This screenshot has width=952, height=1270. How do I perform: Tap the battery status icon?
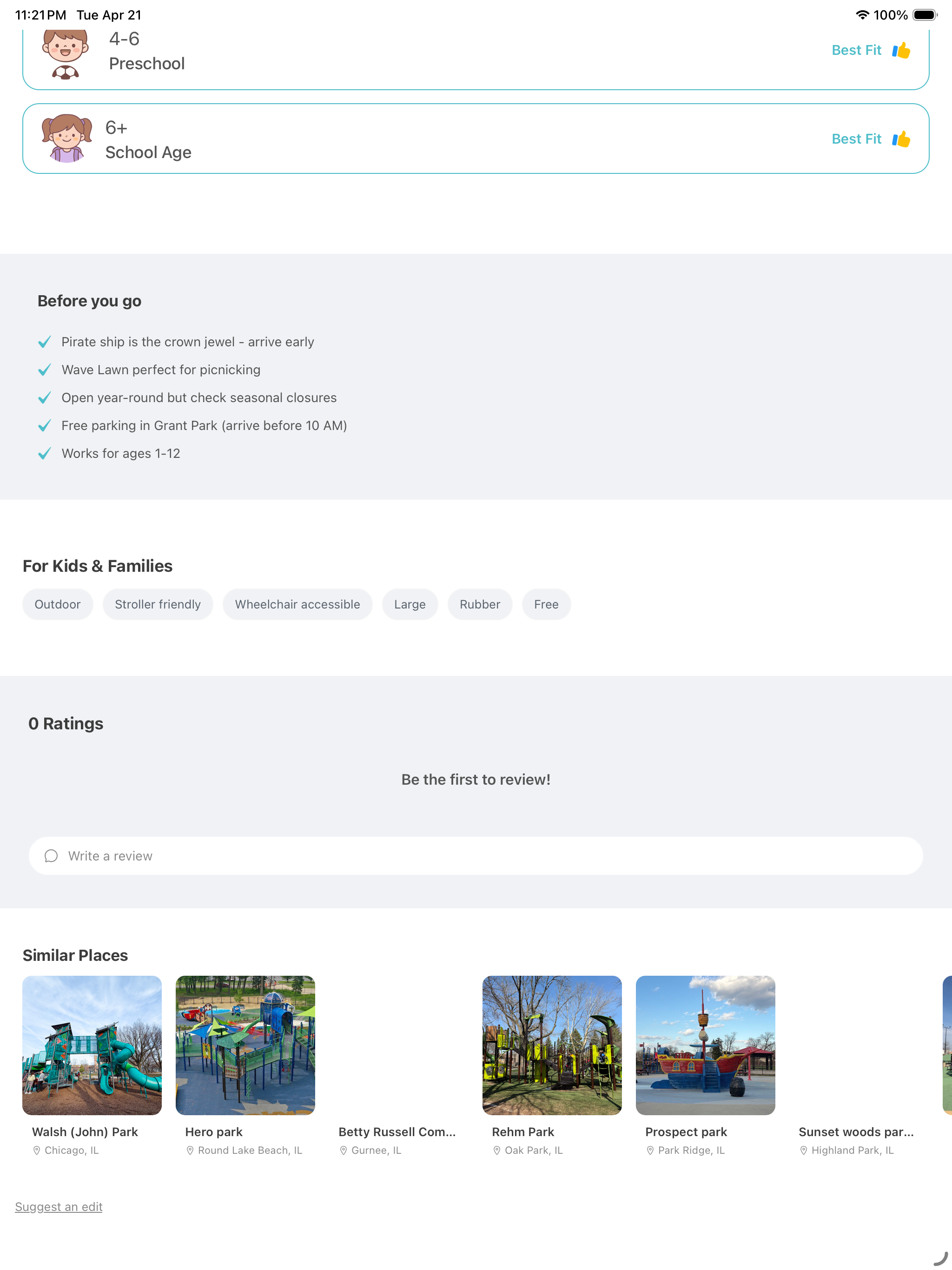pos(925,15)
